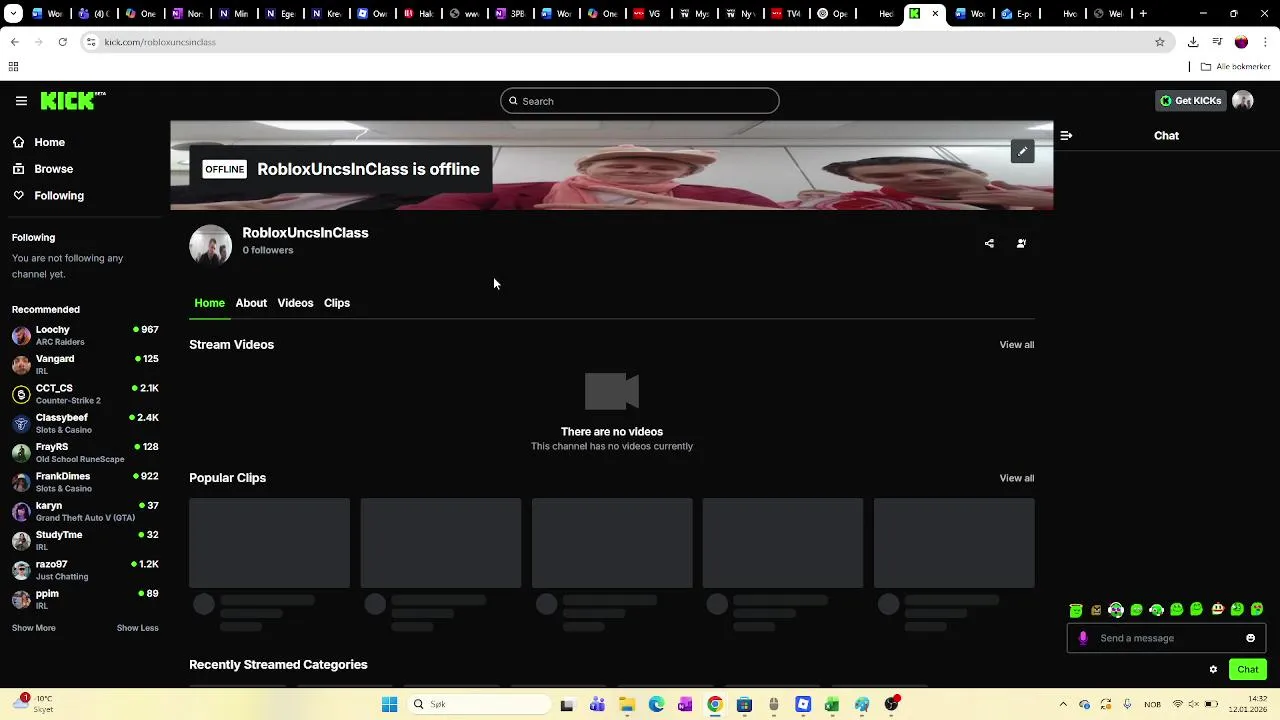
Task: Click the Send a message input
Action: (1165, 638)
